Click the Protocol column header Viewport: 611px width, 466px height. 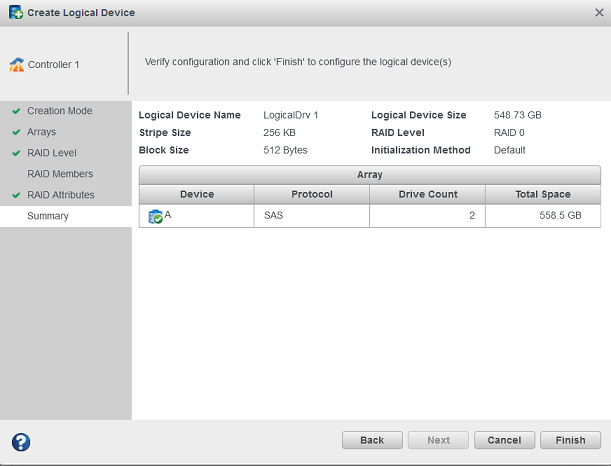point(311,194)
